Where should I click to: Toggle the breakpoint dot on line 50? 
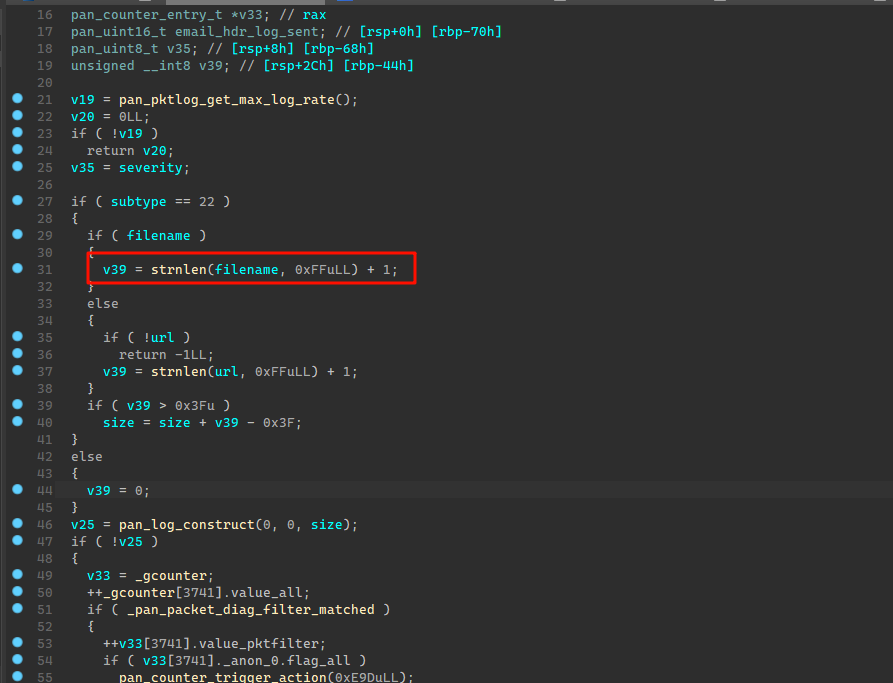click(18, 591)
